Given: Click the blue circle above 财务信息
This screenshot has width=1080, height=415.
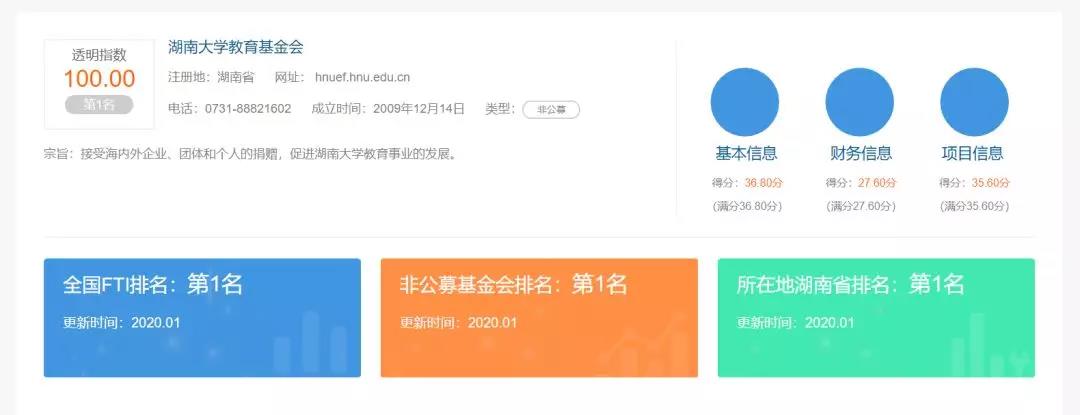Looking at the screenshot, I should tap(860, 102).
